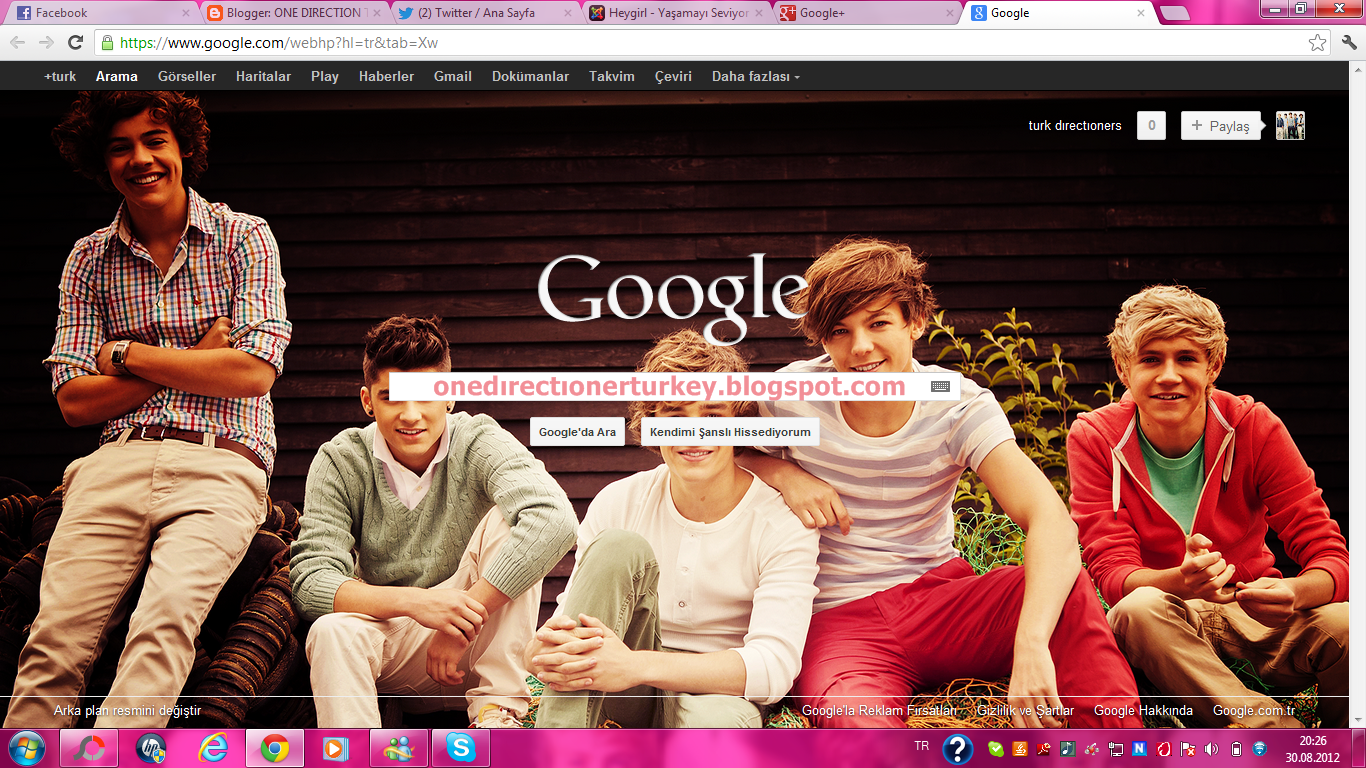Open the HP taskbar icon
1366x768 pixels.
coord(151,748)
